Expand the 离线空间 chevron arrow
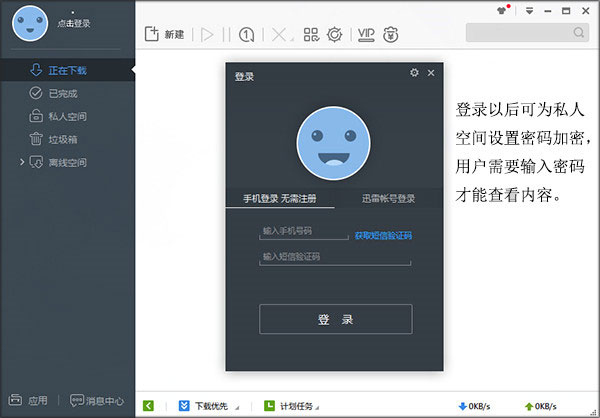 click(x=22, y=162)
